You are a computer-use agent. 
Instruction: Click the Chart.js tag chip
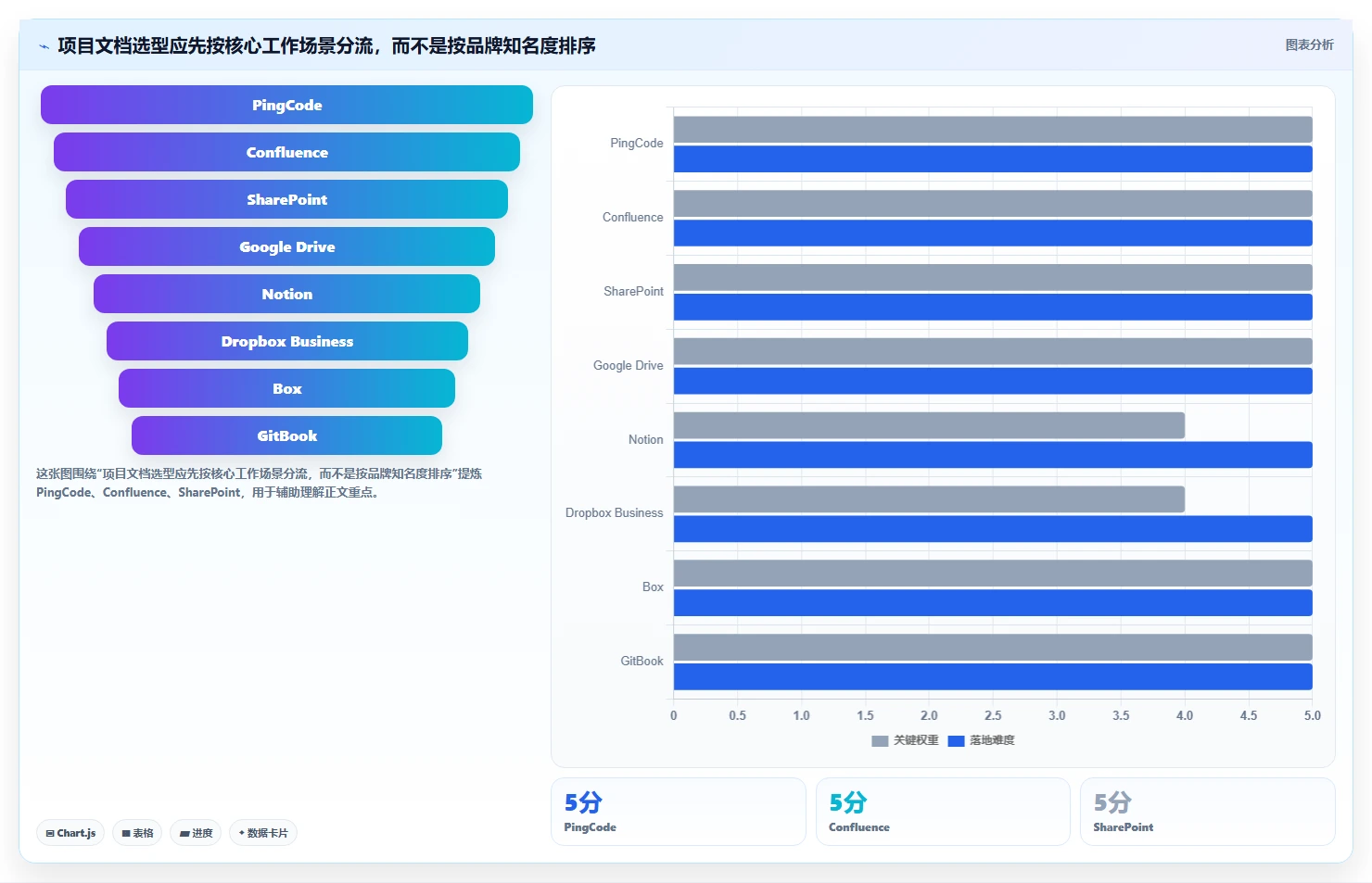point(70,833)
